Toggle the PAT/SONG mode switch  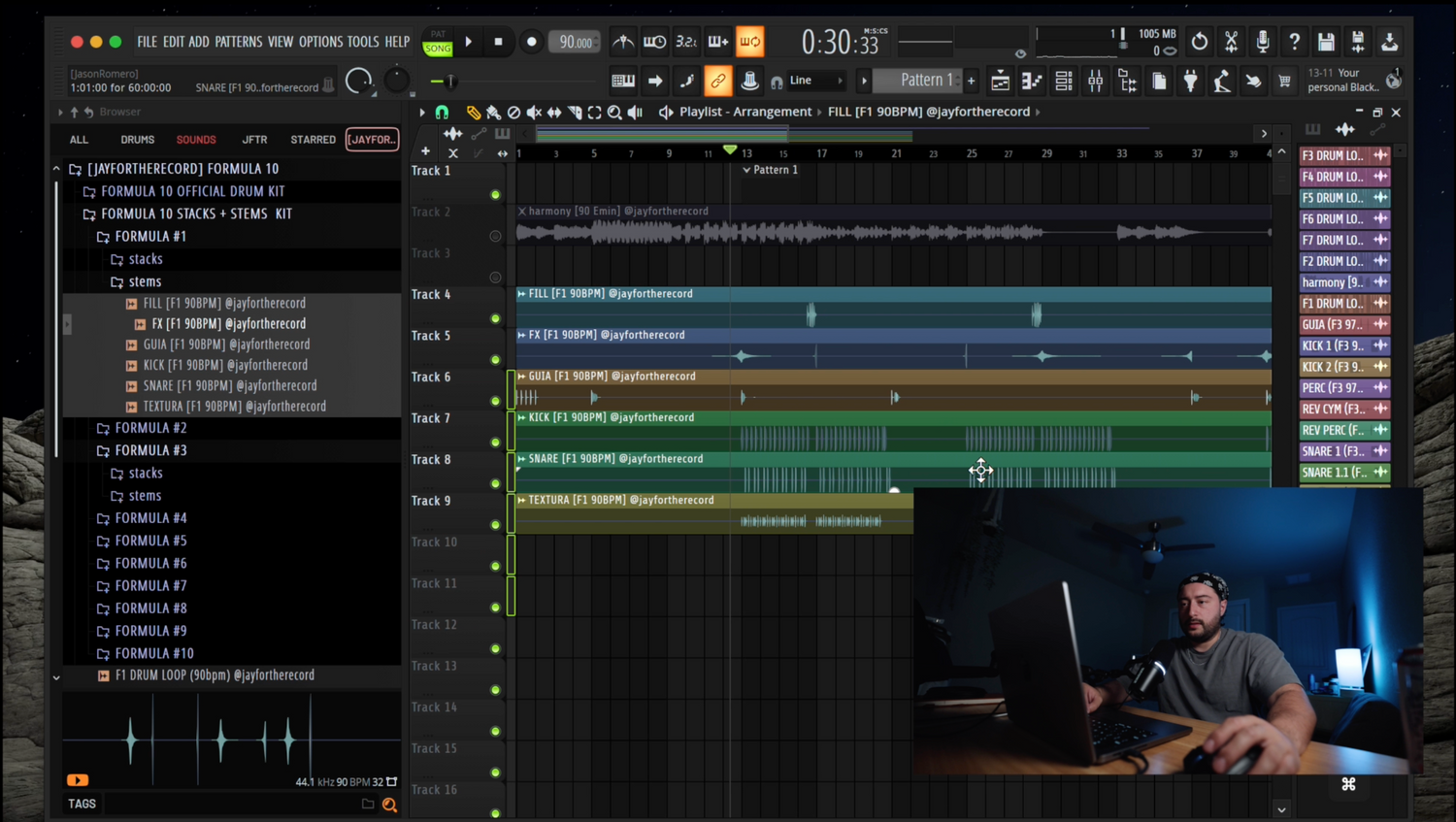[438, 42]
